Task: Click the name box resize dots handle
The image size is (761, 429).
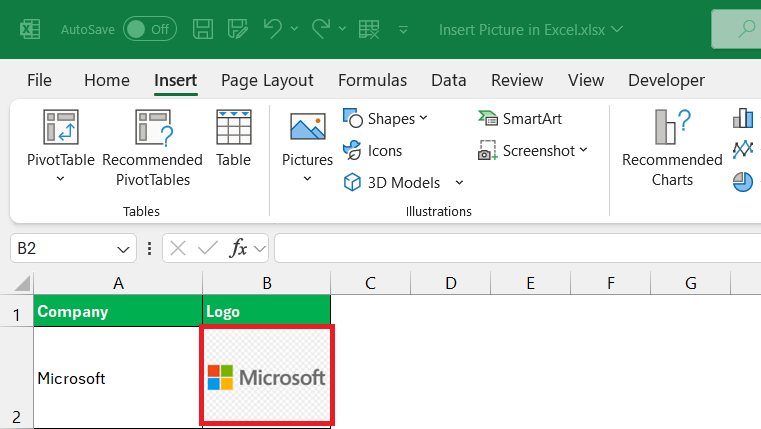Action: (x=149, y=248)
